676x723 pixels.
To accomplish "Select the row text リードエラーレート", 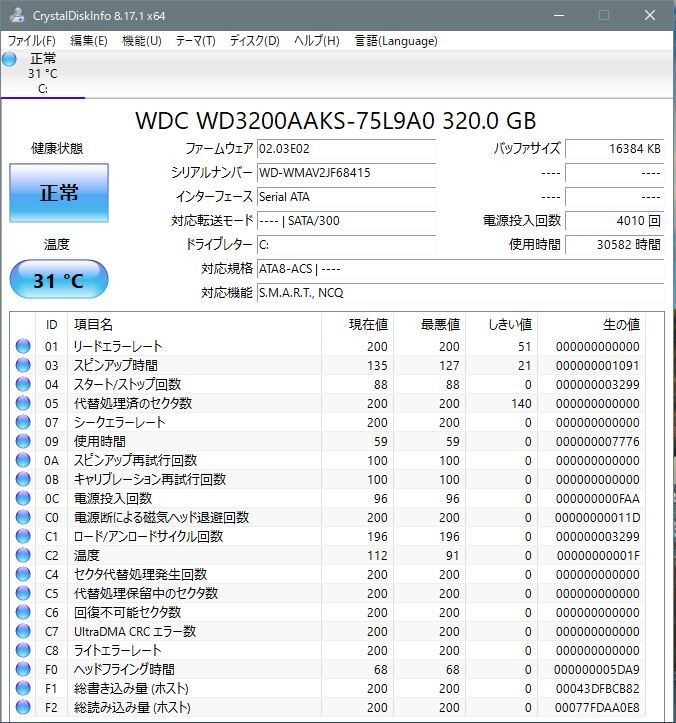I will tap(118, 346).
